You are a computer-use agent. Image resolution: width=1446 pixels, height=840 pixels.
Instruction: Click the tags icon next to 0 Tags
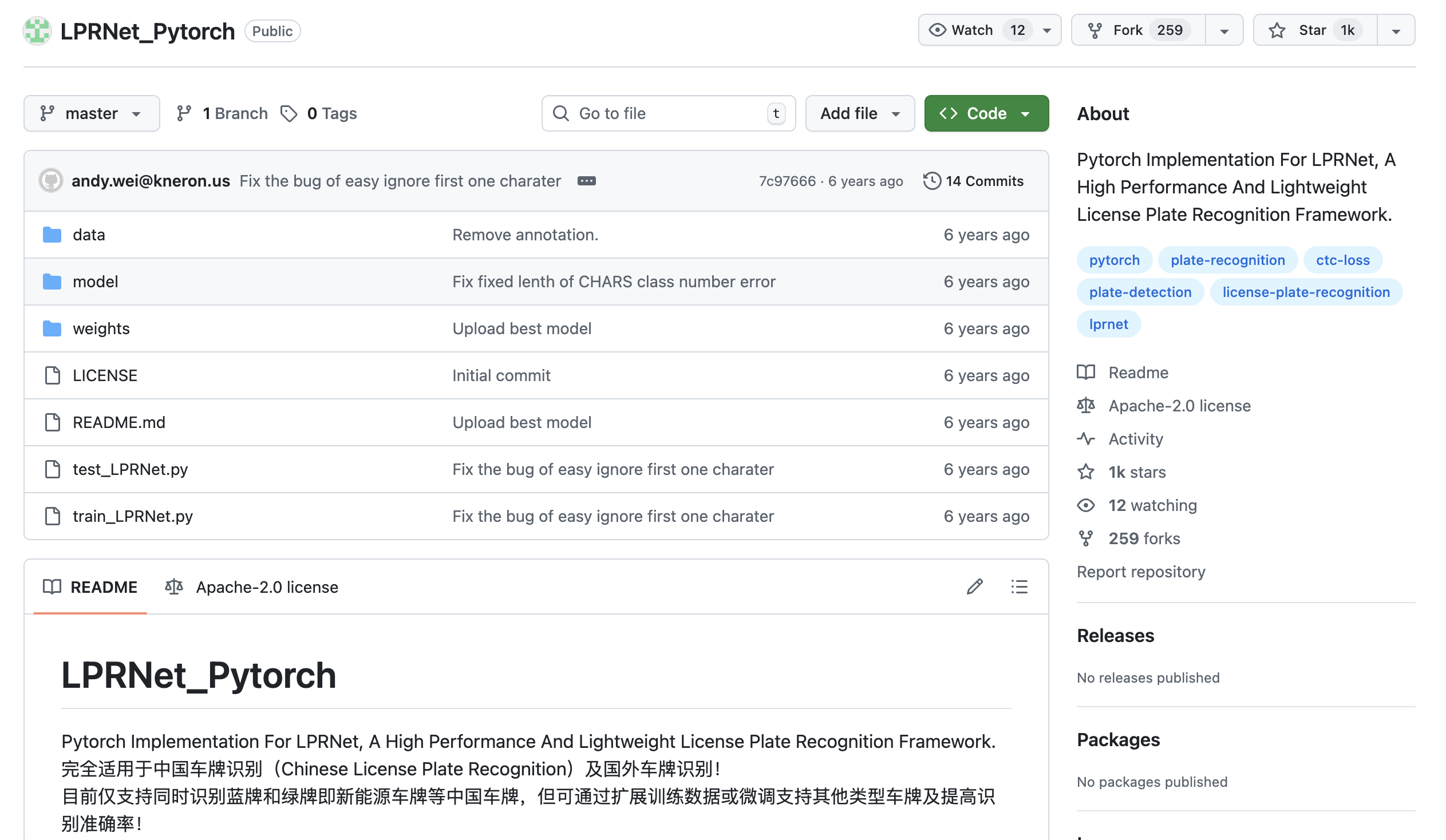(289, 113)
